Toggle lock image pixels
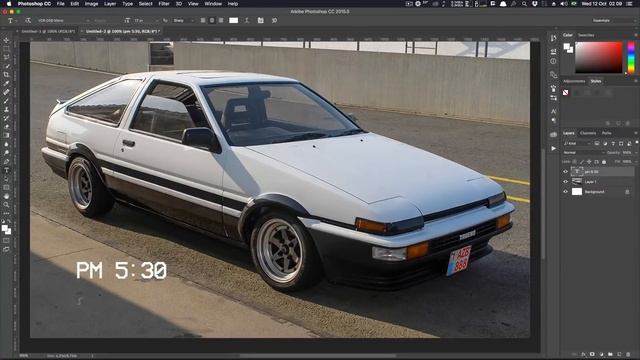This screenshot has width=640, height=360. click(x=582, y=162)
